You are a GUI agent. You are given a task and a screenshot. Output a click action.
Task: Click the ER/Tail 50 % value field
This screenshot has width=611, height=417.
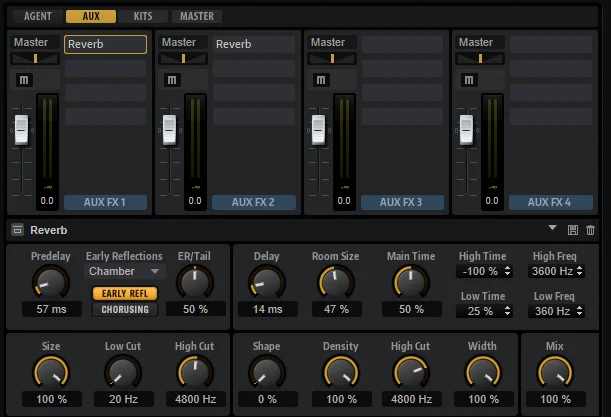pos(196,309)
